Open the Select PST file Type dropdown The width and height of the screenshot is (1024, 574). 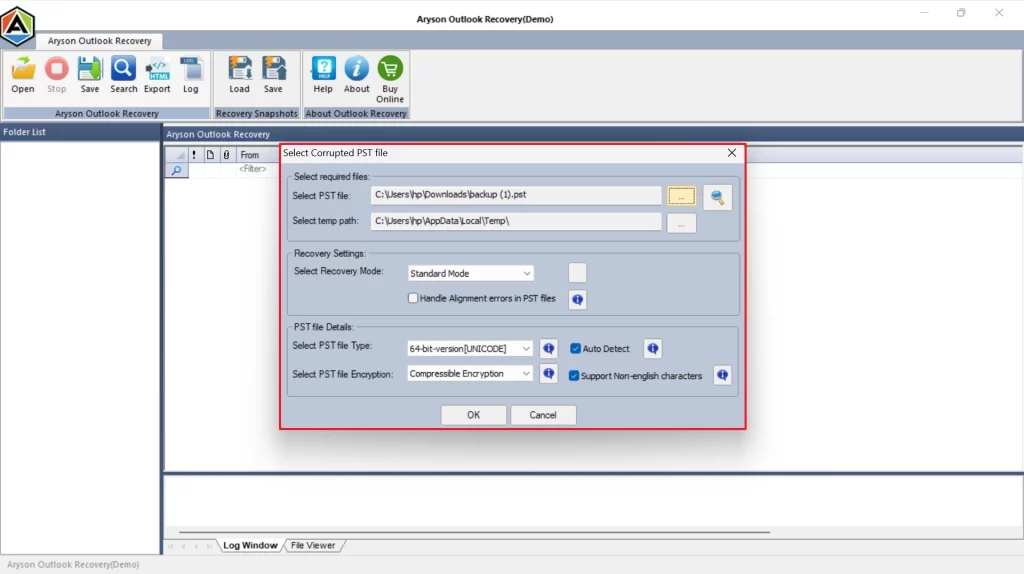coord(470,349)
